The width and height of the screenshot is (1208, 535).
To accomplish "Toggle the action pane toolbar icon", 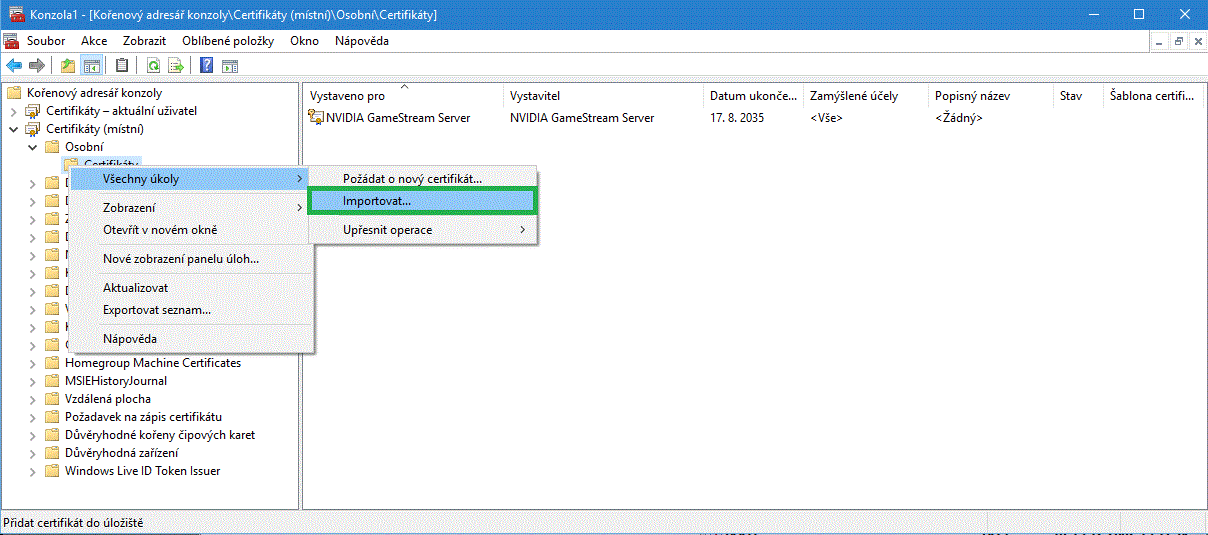I will [x=230, y=66].
